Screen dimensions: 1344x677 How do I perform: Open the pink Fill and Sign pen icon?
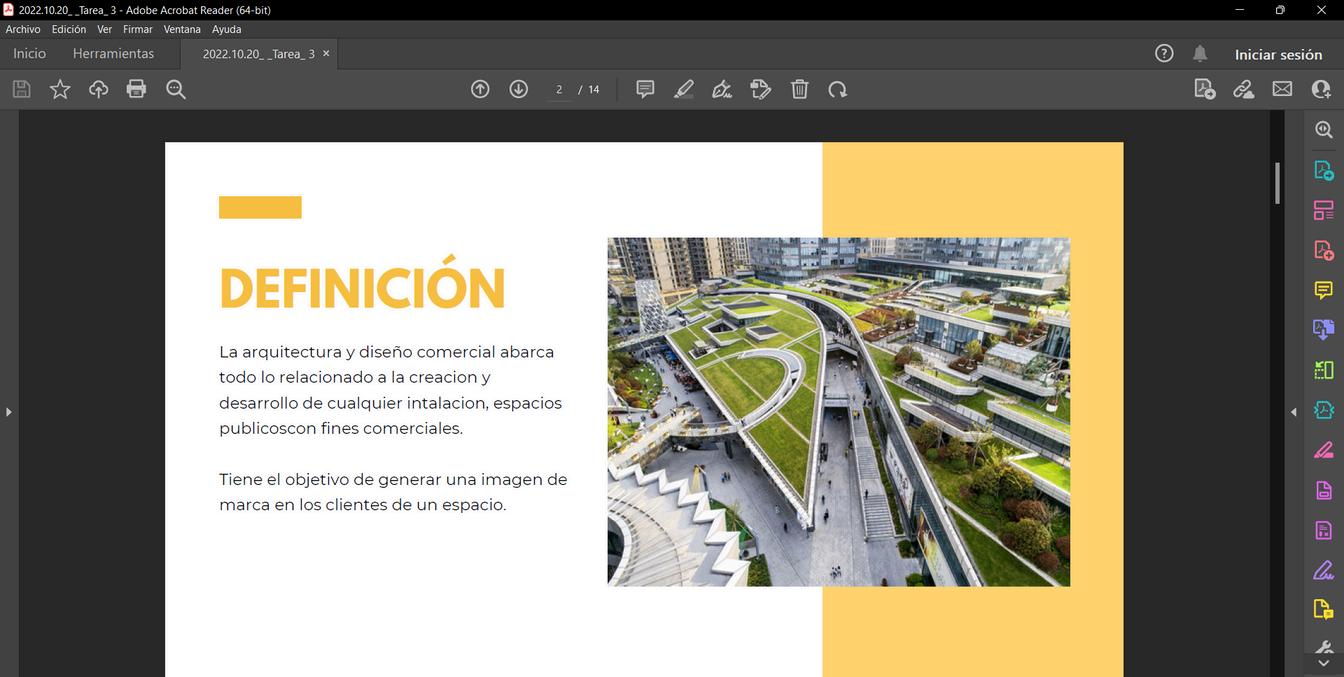pyautogui.click(x=1324, y=450)
